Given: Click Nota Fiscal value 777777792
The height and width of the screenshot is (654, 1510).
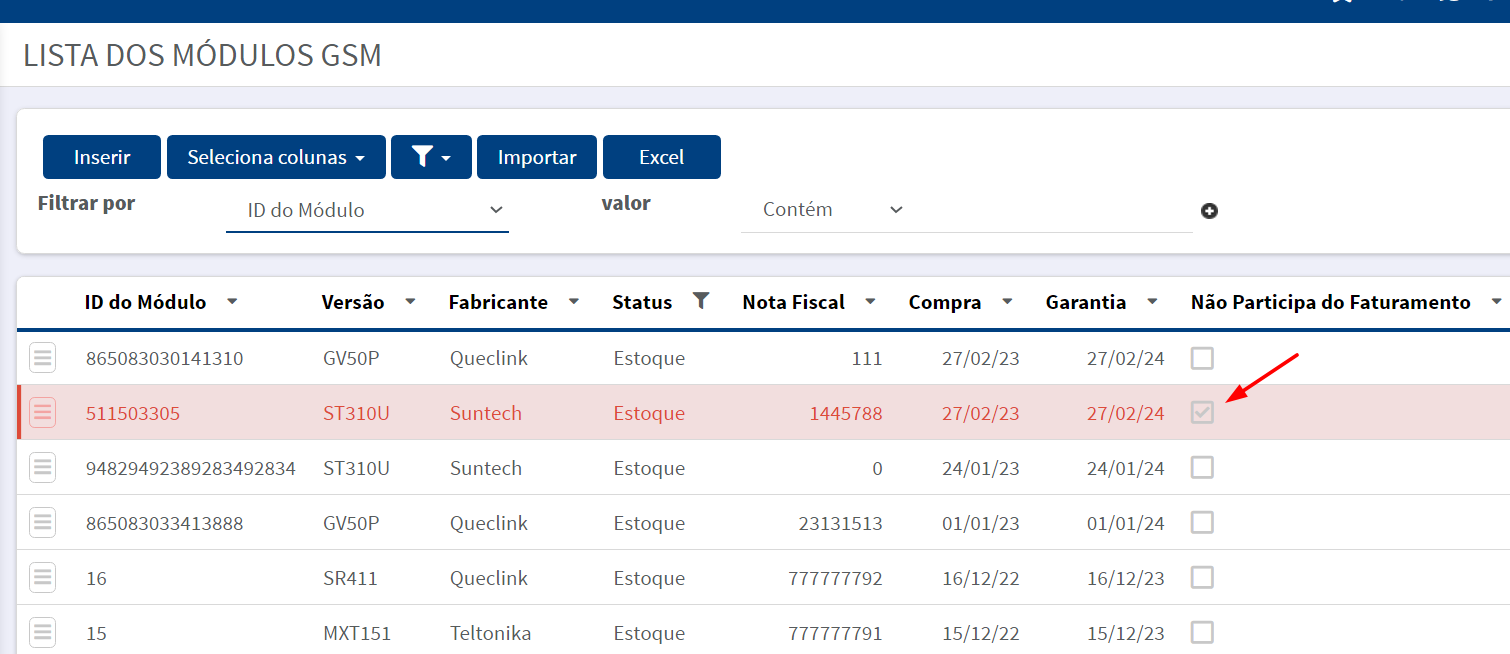Looking at the screenshot, I should coord(835,578).
